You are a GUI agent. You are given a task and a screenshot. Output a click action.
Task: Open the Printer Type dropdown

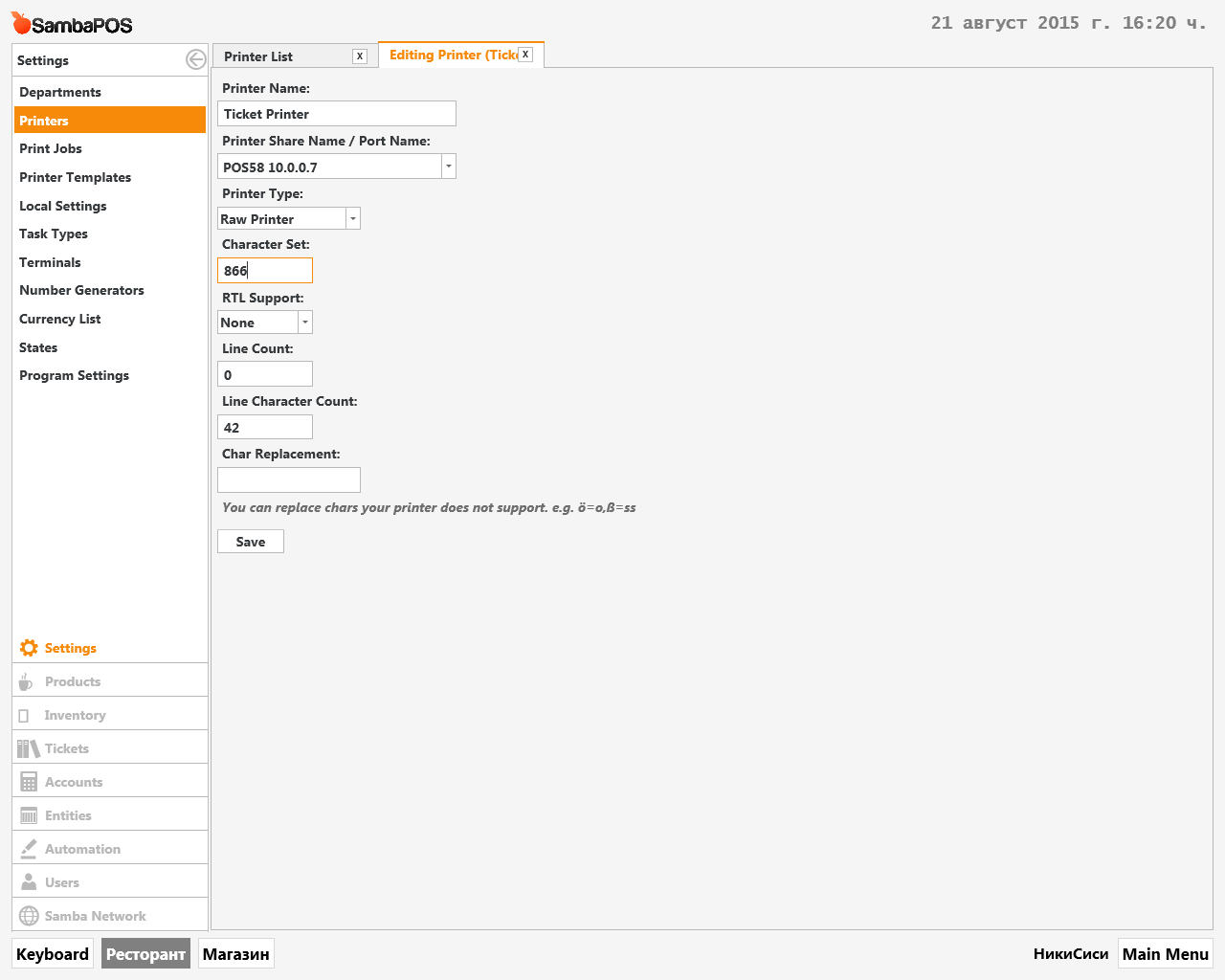(352, 219)
